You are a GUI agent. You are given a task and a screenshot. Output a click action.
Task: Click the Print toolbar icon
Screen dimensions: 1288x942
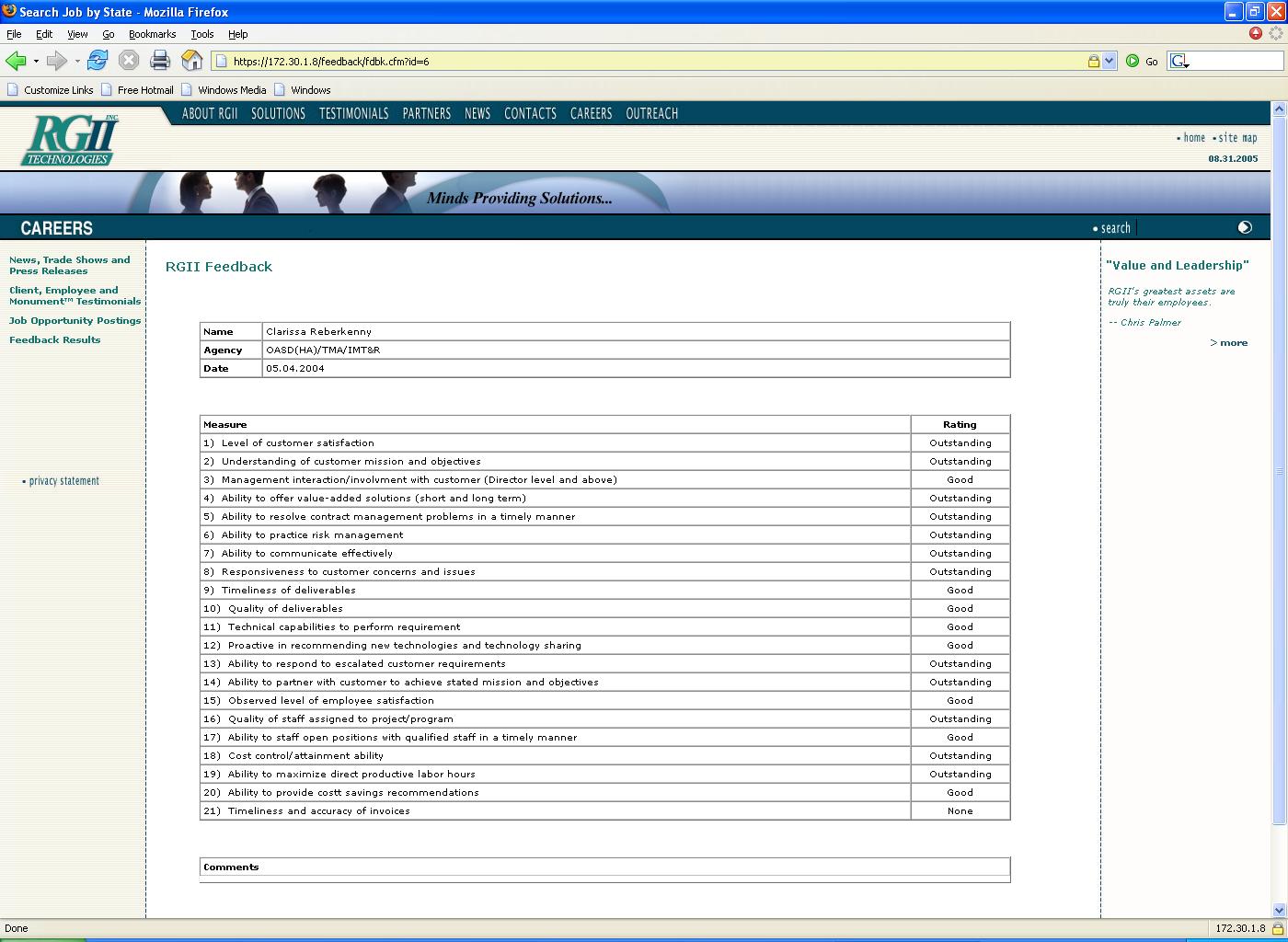point(160,61)
